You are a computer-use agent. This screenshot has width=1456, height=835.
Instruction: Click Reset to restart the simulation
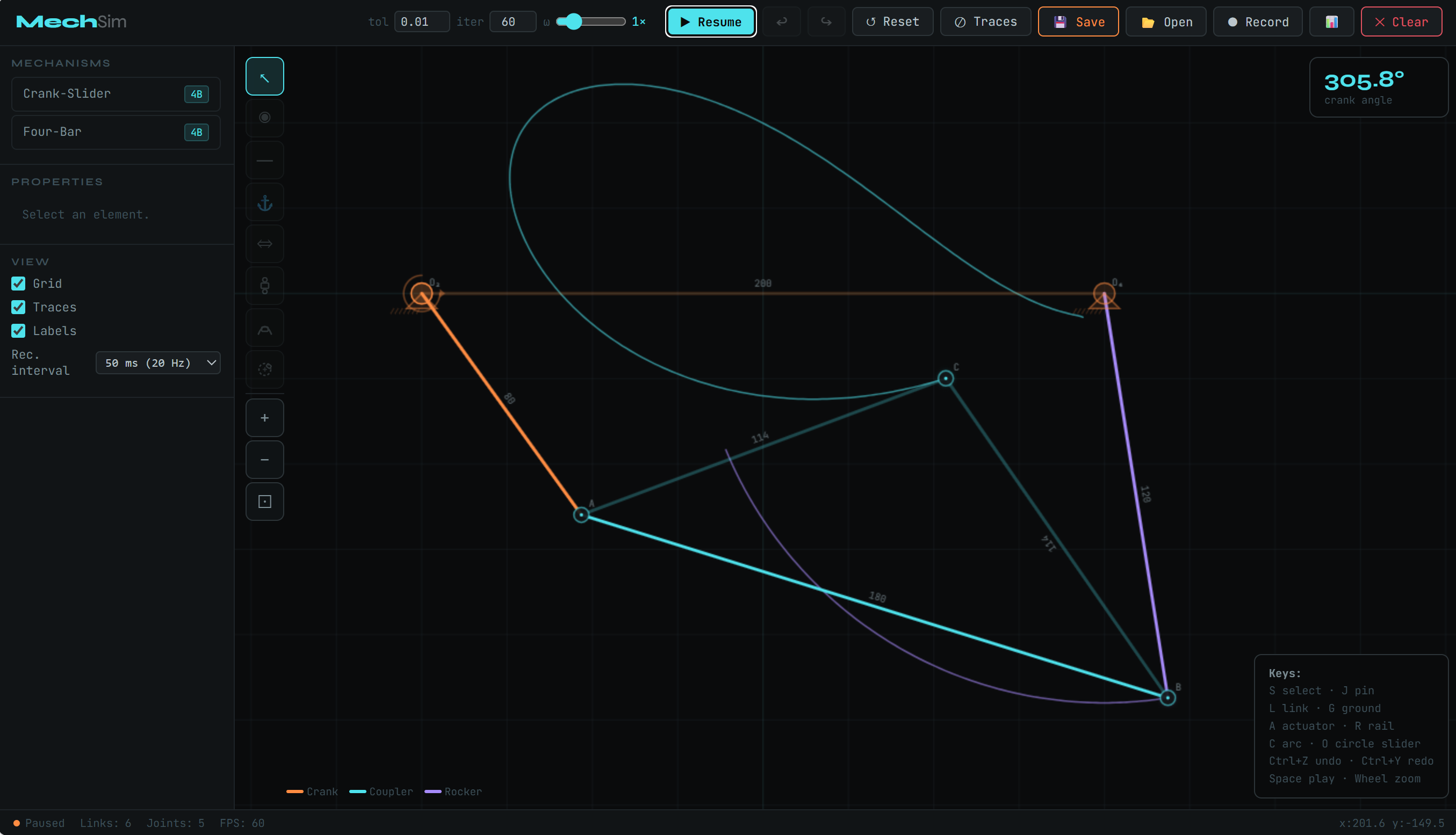[892, 21]
